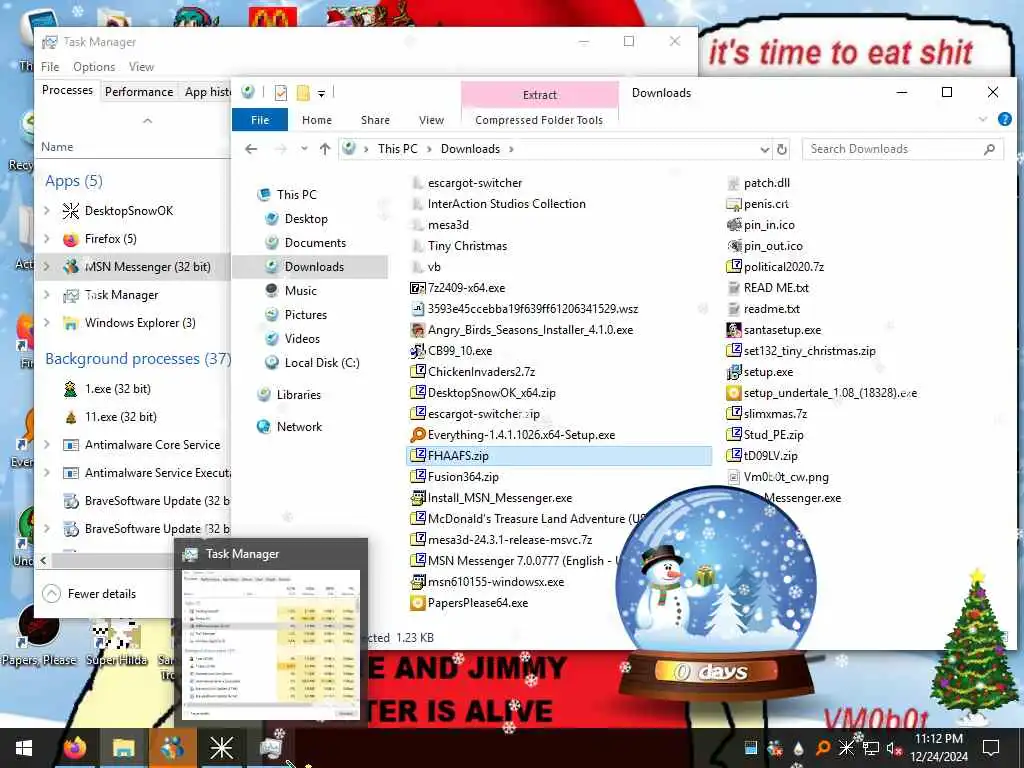This screenshot has width=1024, height=768.
Task: Select 1.exe (32 bit) background process
Action: 118,389
